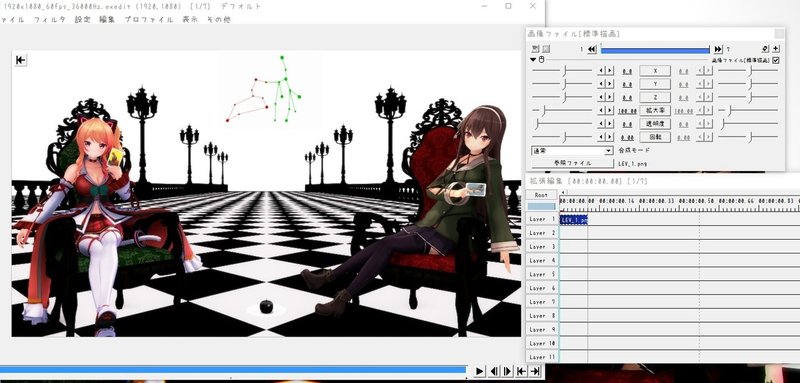Click the left 拡大率 slider

point(562,110)
